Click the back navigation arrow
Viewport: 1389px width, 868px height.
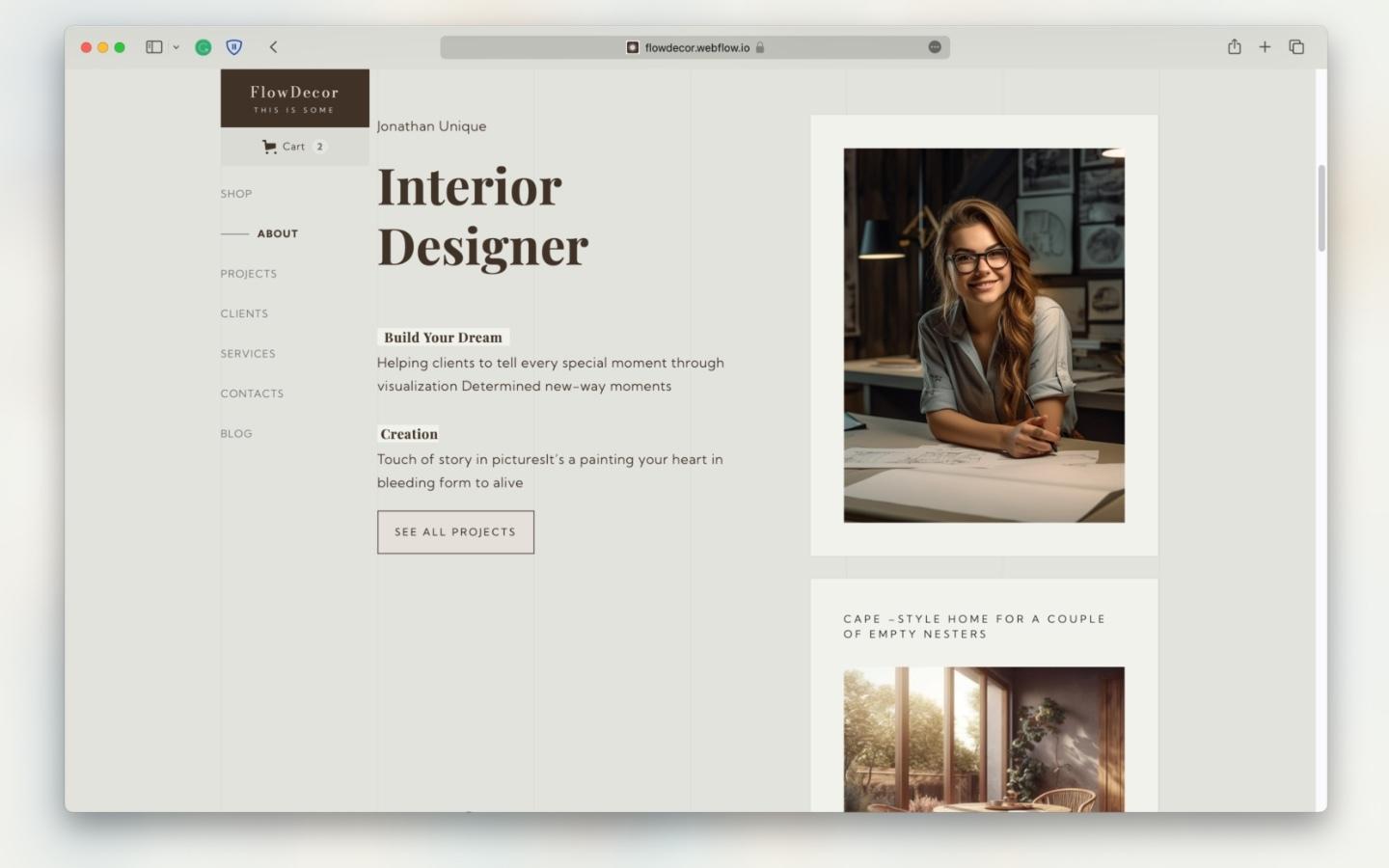click(x=274, y=46)
